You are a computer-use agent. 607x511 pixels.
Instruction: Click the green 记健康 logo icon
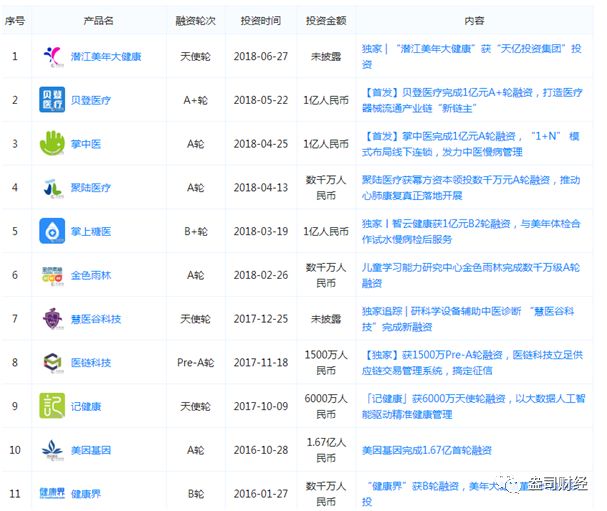click(x=53, y=406)
